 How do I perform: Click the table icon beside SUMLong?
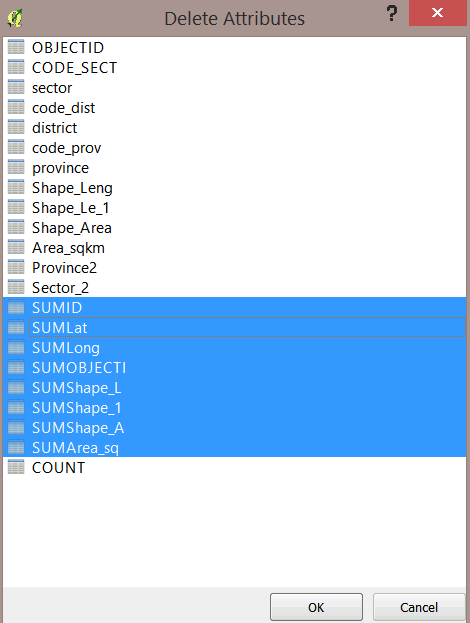point(16,347)
